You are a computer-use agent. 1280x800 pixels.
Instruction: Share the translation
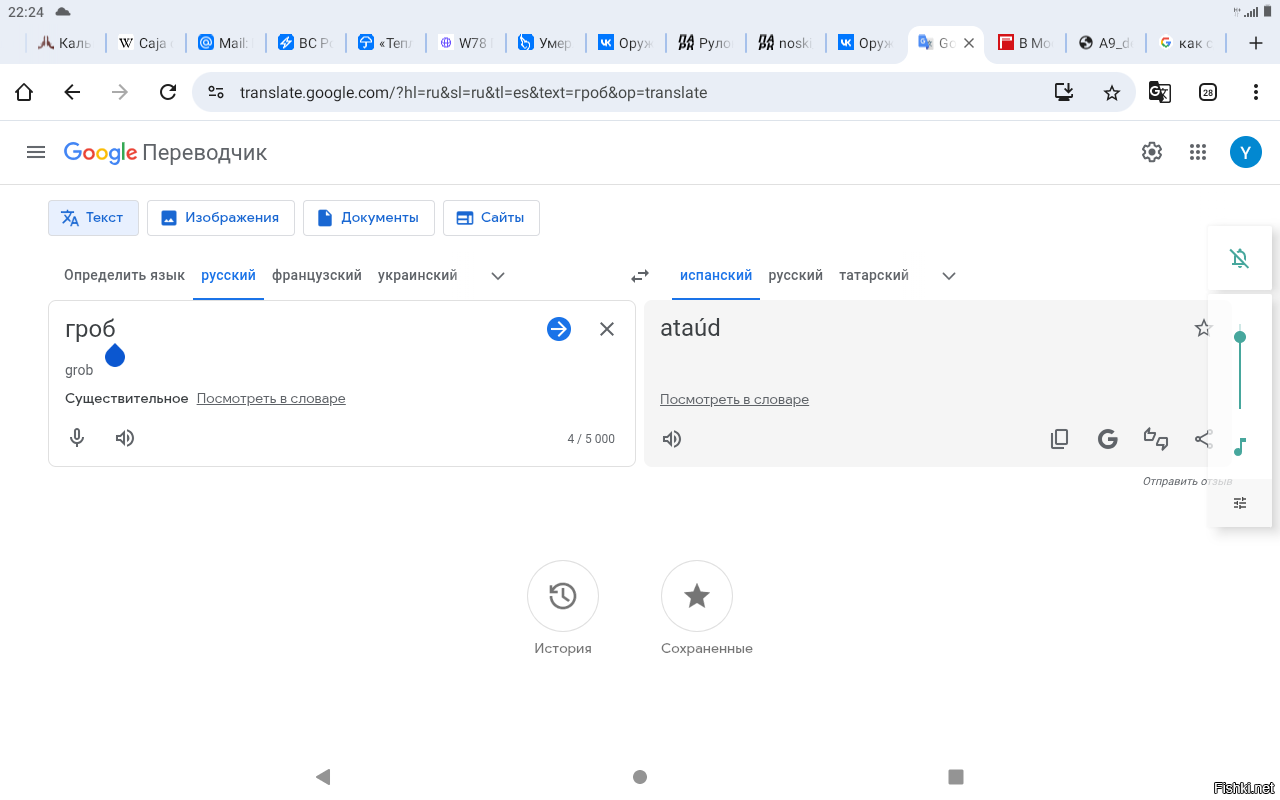click(x=1203, y=438)
